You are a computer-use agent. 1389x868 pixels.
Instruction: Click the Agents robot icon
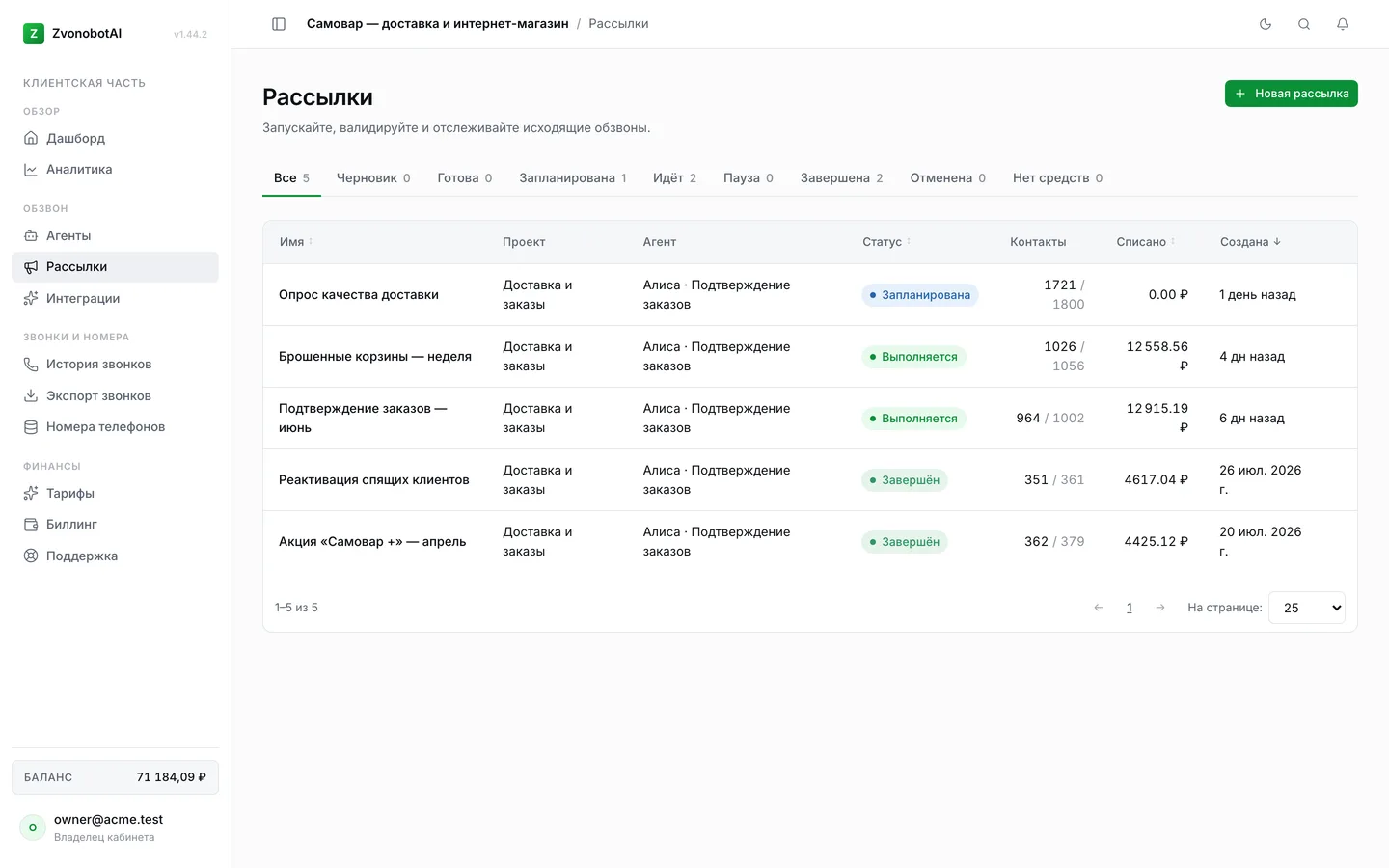(x=31, y=235)
